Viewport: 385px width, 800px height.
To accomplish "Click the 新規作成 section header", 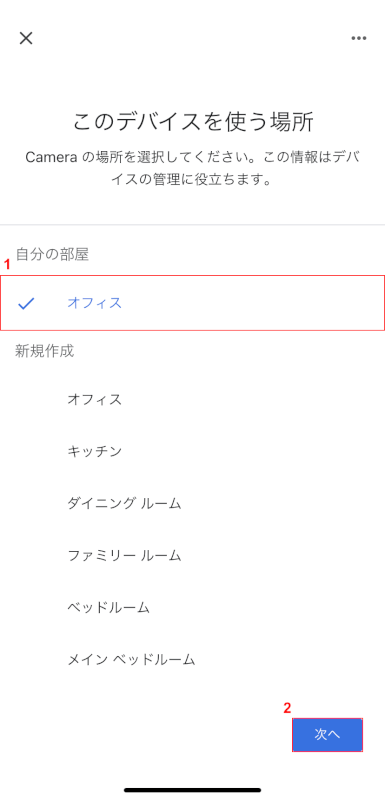I will click(45, 351).
